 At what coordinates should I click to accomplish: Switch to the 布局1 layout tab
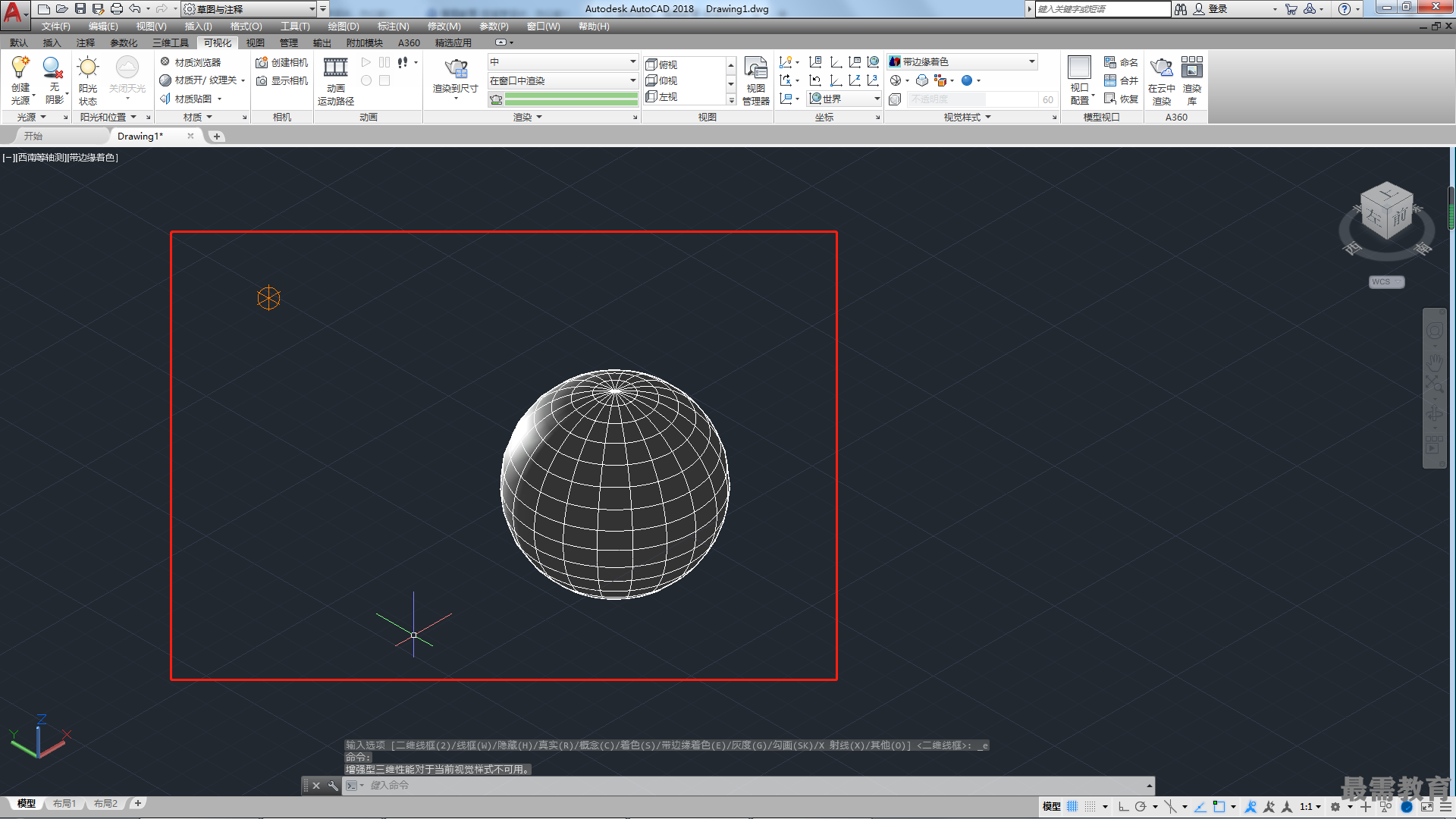click(64, 803)
